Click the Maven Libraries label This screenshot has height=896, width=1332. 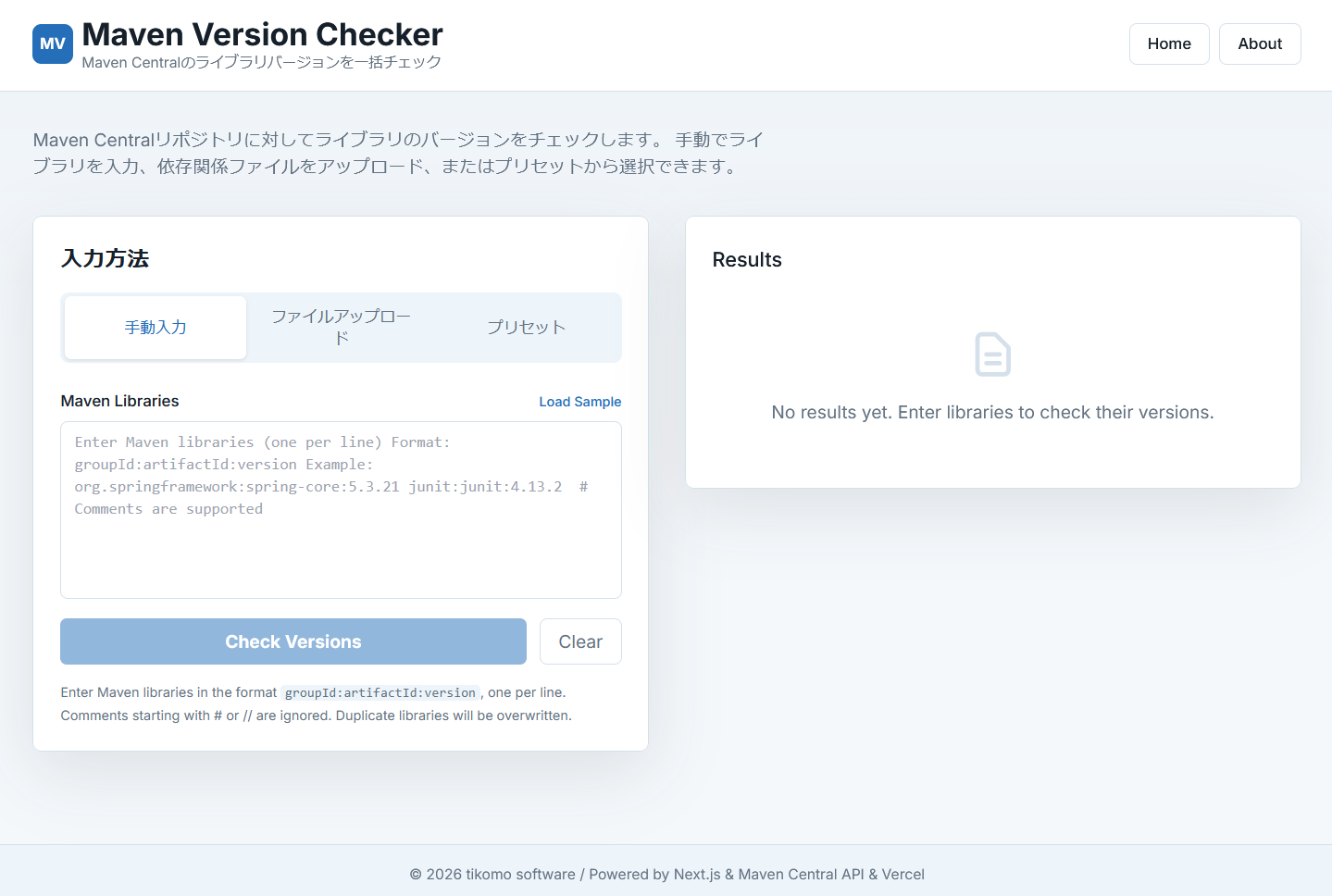coord(119,401)
